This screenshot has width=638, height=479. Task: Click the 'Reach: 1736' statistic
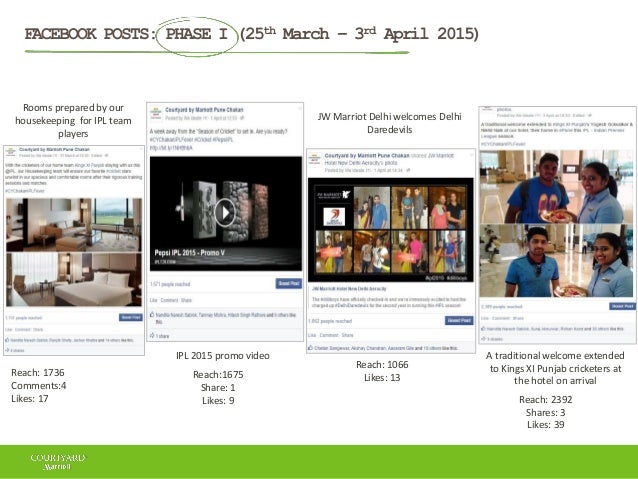click(38, 372)
